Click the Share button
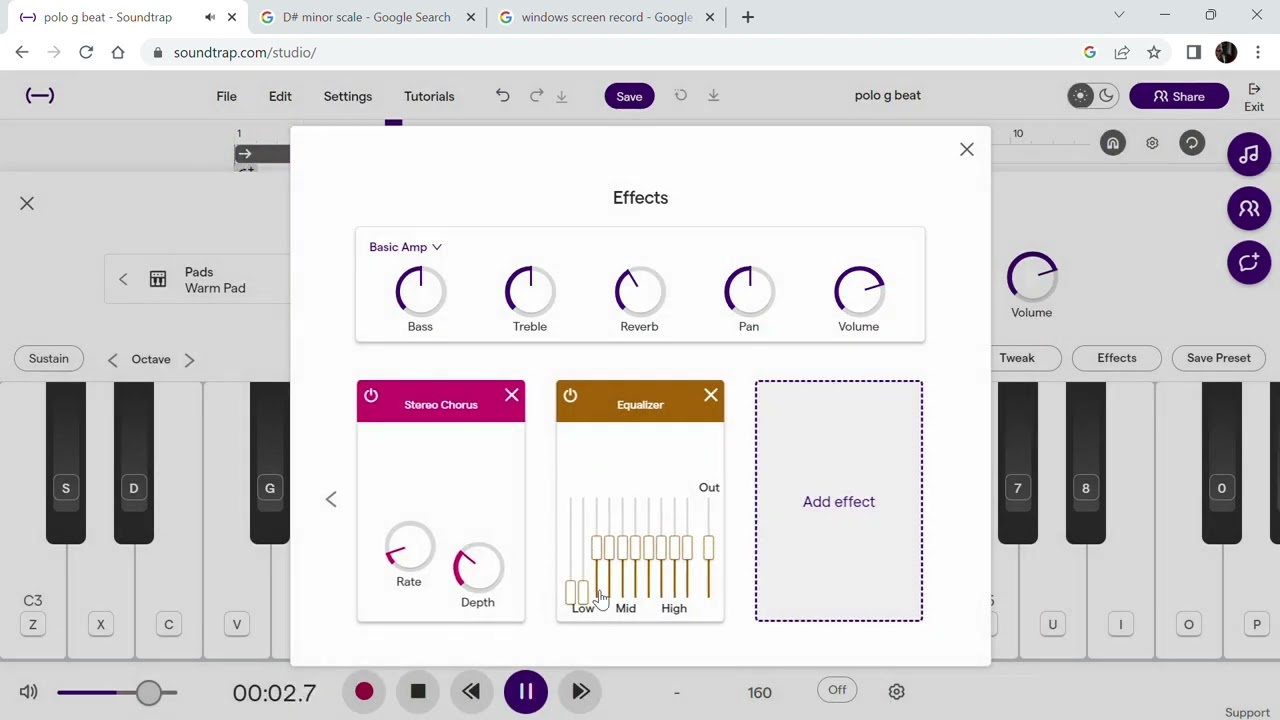 pos(1179,96)
